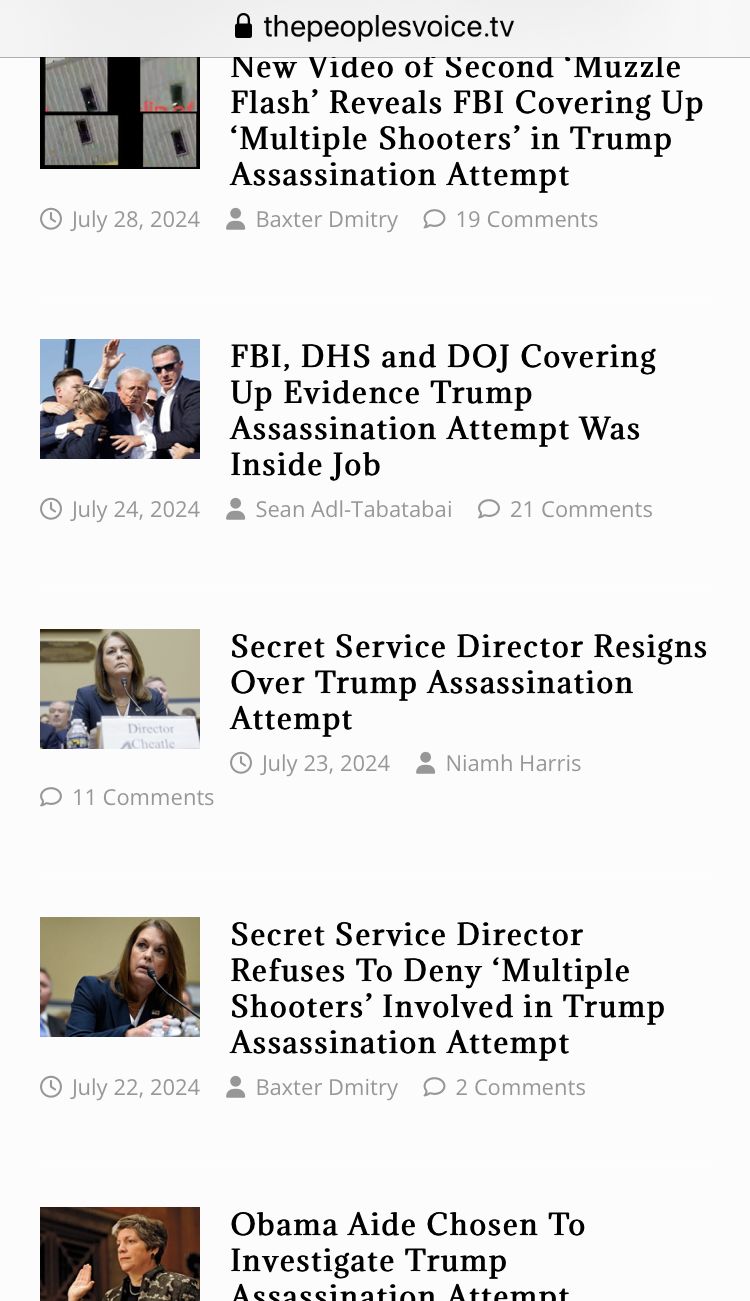Tap the thepeoplesvoice.tv address bar
Viewport: 750px width, 1301px height.
click(x=375, y=26)
